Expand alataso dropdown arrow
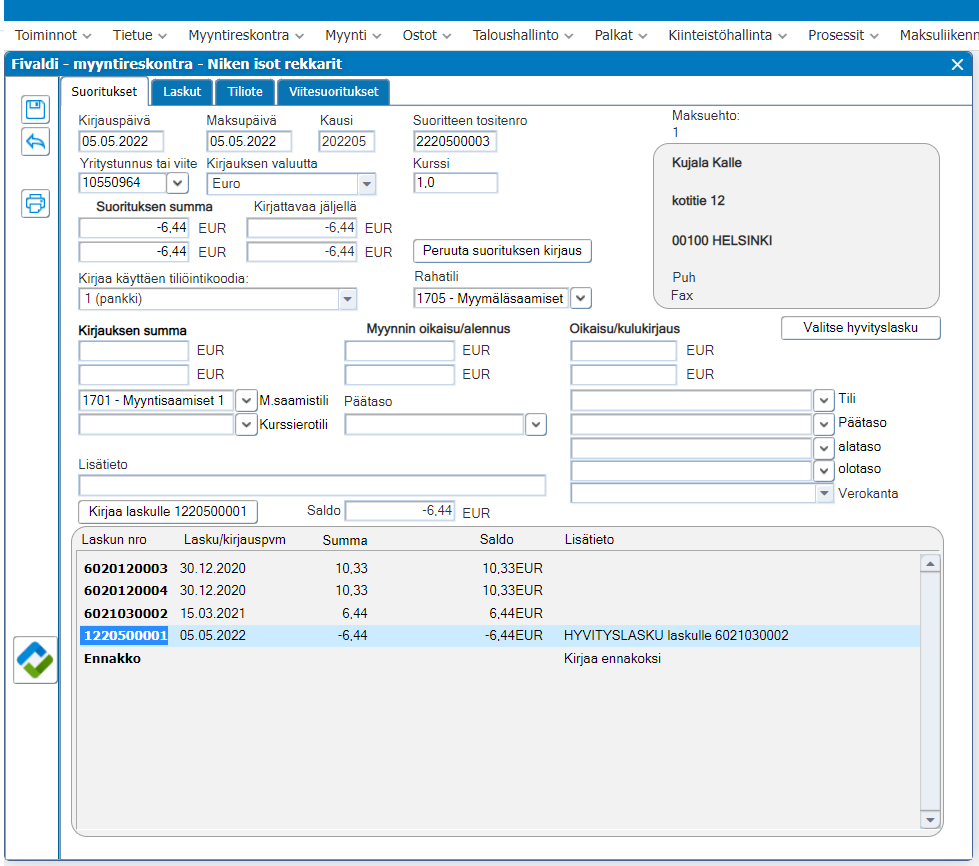This screenshot has width=979, height=866. 824,448
